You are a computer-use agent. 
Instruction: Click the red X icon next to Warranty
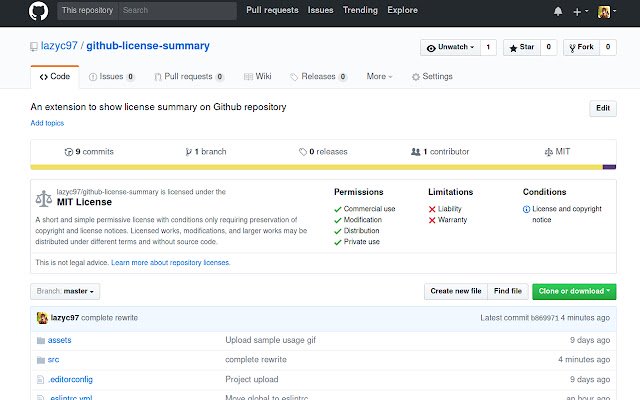point(432,220)
